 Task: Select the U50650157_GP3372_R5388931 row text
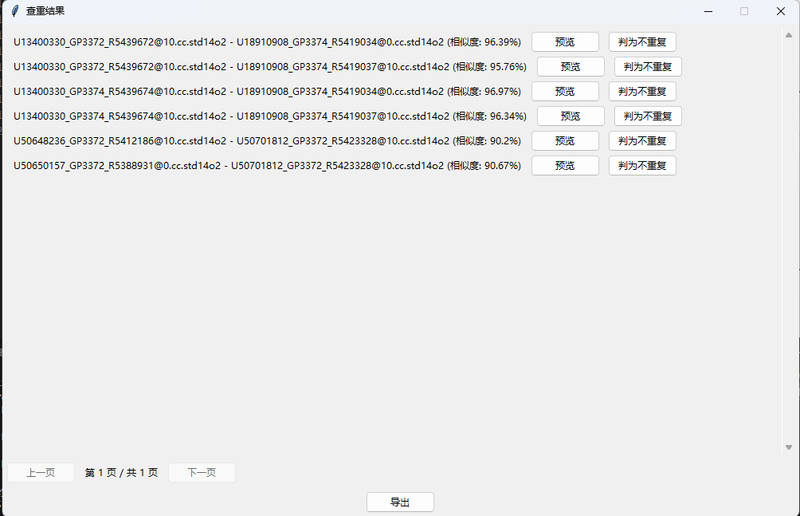pyautogui.click(x=267, y=166)
